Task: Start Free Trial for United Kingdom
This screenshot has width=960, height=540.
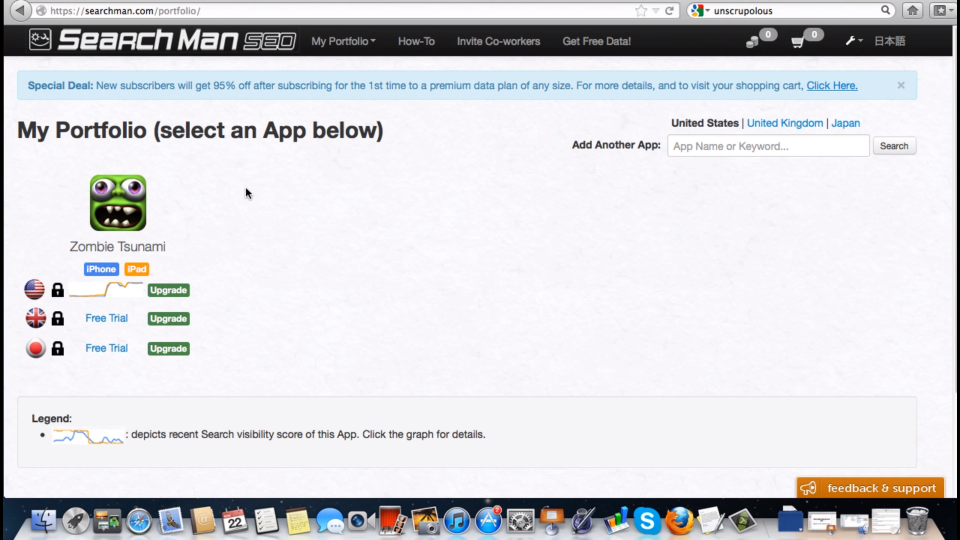Action: [107, 318]
